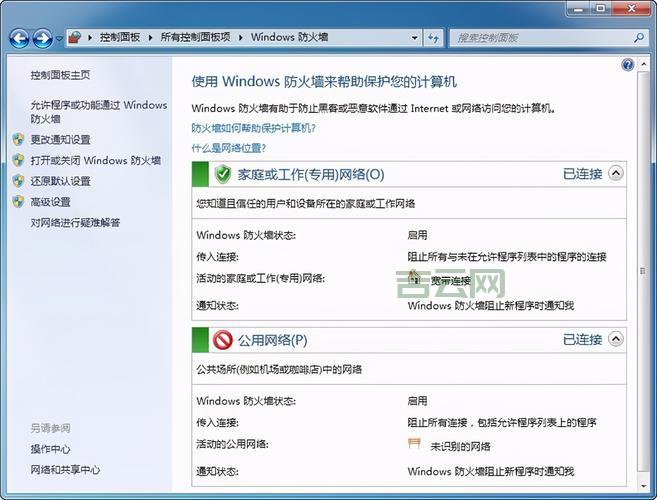The width and height of the screenshot is (657, 500).
Task: Click 未识别的网络 text
Action: point(460,446)
